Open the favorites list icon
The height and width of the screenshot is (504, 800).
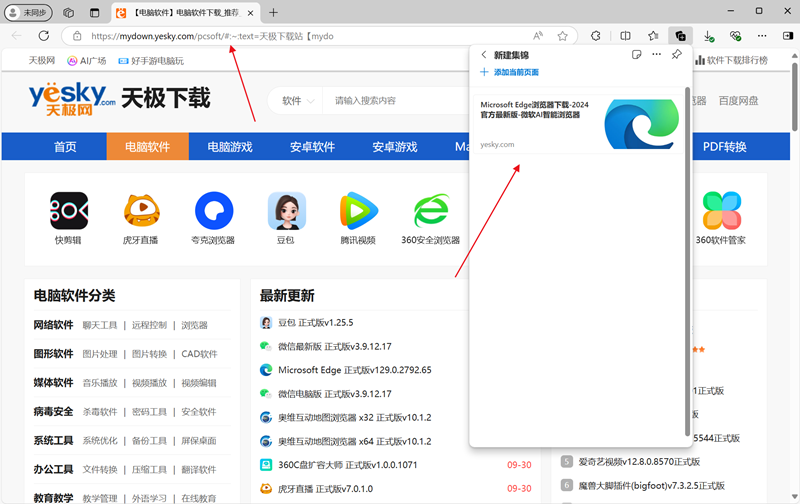point(653,36)
